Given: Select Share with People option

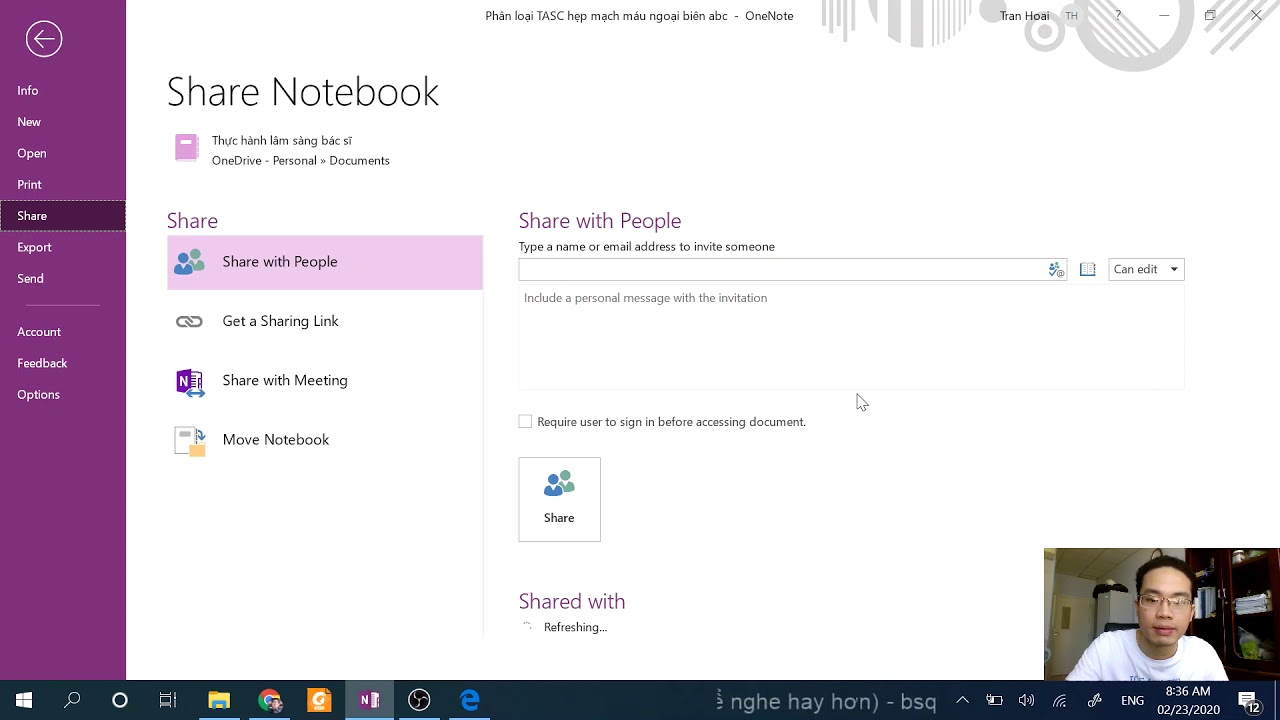Looking at the screenshot, I should click(x=325, y=262).
